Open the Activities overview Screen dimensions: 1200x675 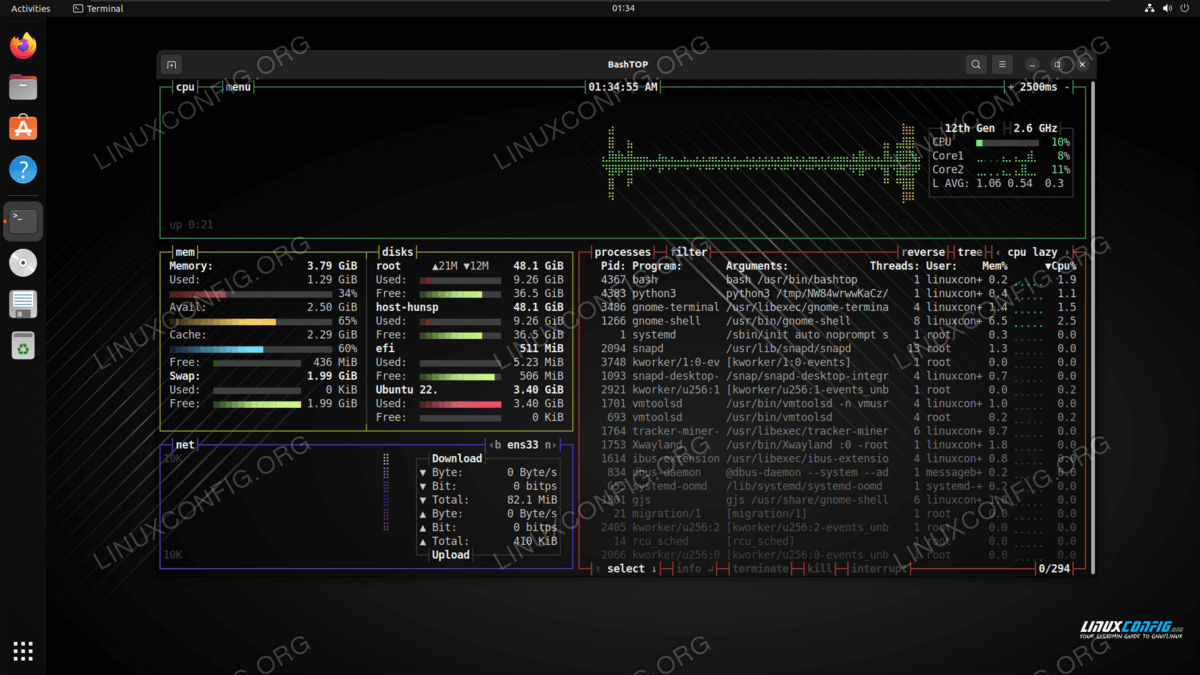tap(30, 8)
